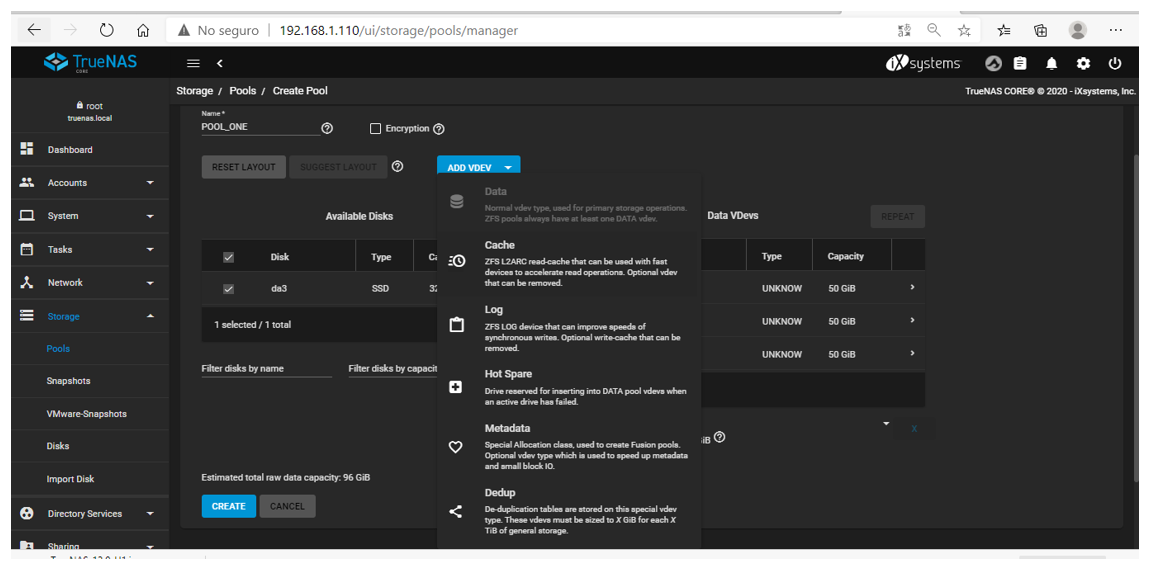Open browser zoom magnifier icon
The width and height of the screenshot is (1159, 567).
click(x=934, y=30)
